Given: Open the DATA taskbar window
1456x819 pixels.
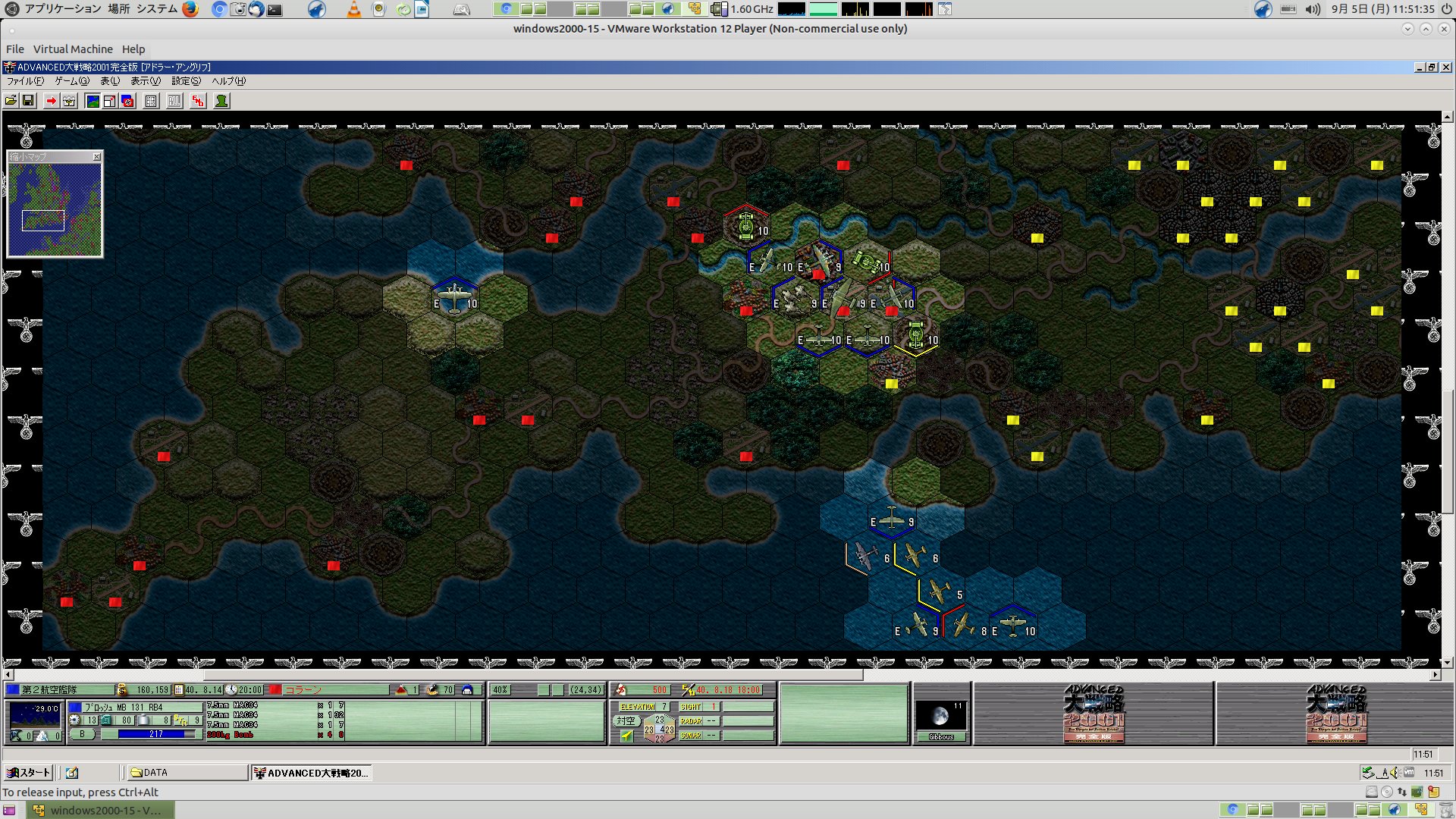Looking at the screenshot, I should pos(187,773).
